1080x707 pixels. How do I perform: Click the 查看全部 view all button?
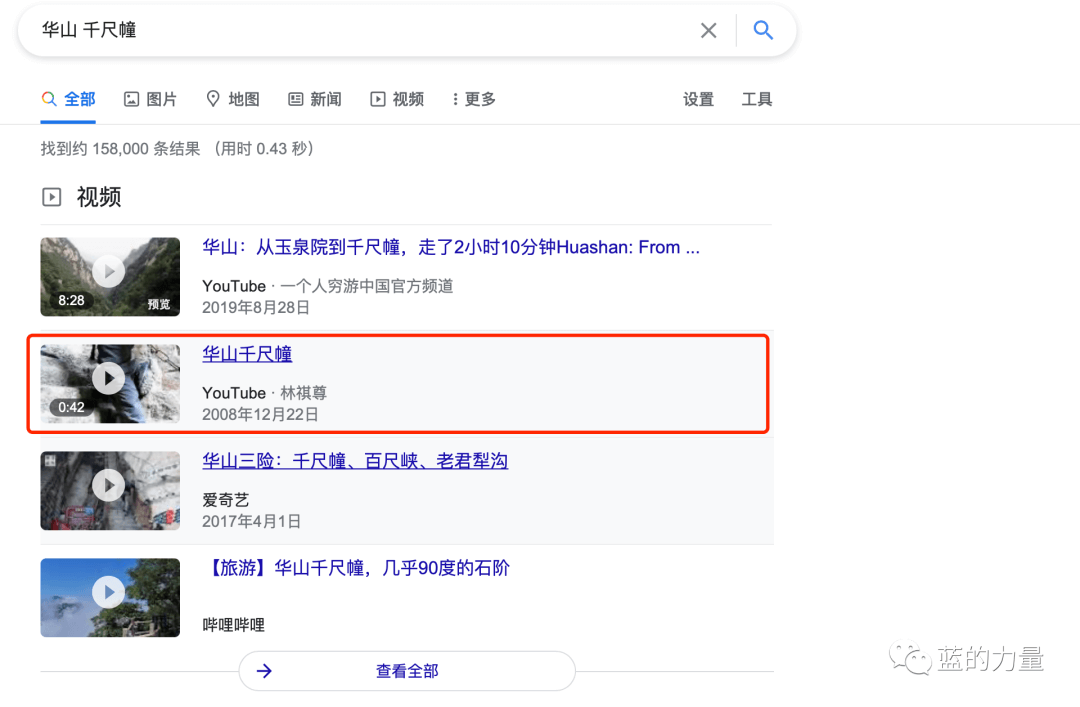pos(407,671)
